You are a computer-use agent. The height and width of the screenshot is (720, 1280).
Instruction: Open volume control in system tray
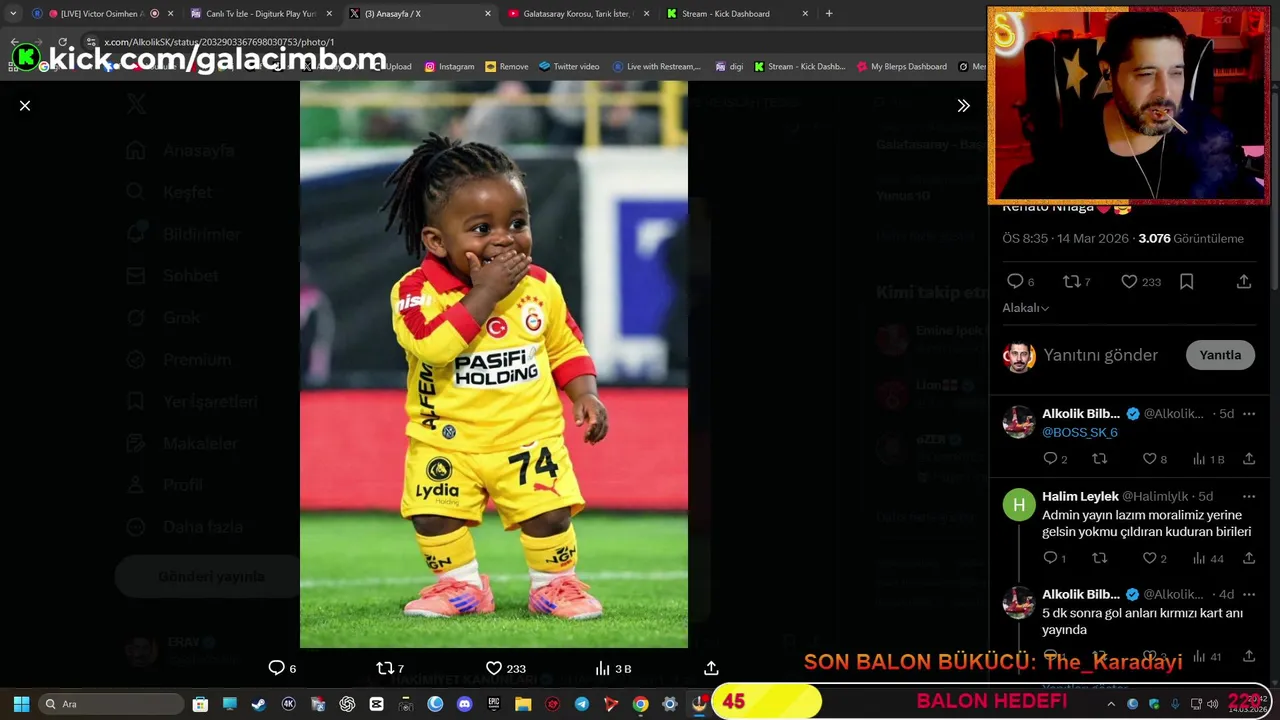(x=1212, y=704)
